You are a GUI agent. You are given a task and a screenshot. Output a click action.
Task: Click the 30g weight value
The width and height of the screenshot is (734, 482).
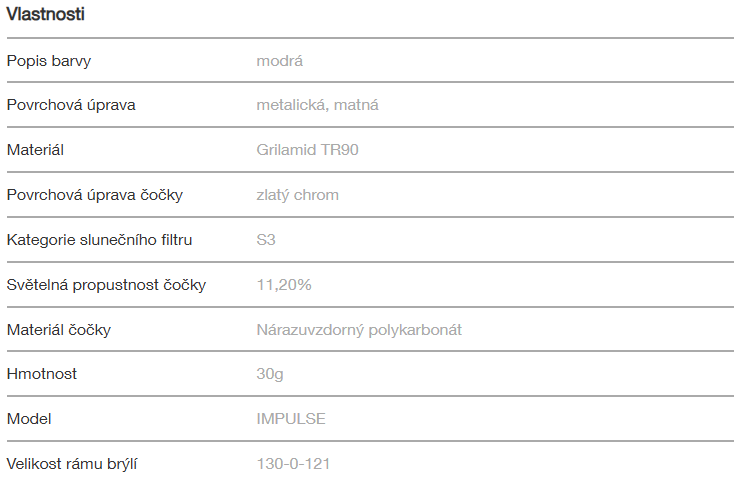[271, 374]
